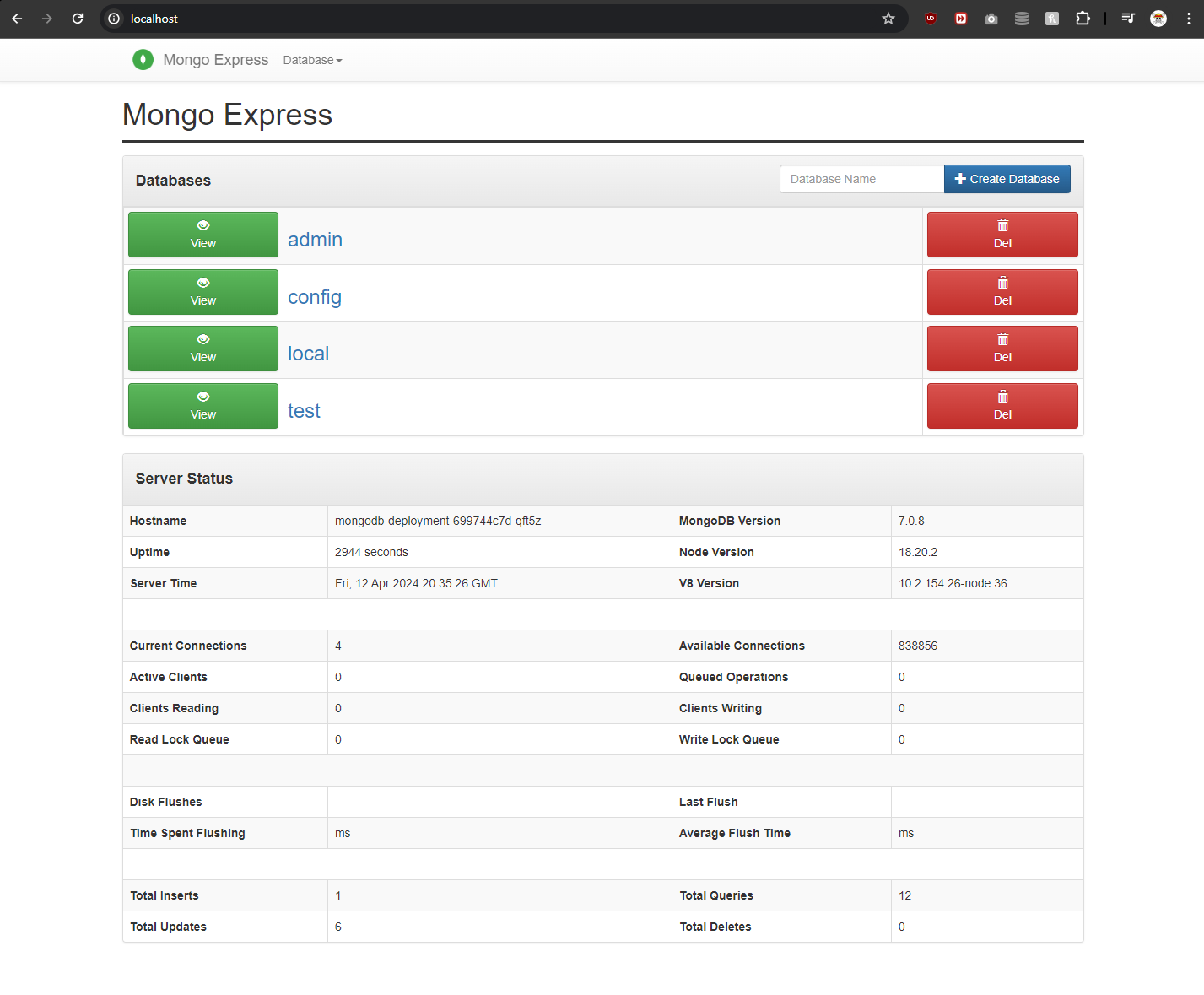Click the Server Status heading

[184, 479]
